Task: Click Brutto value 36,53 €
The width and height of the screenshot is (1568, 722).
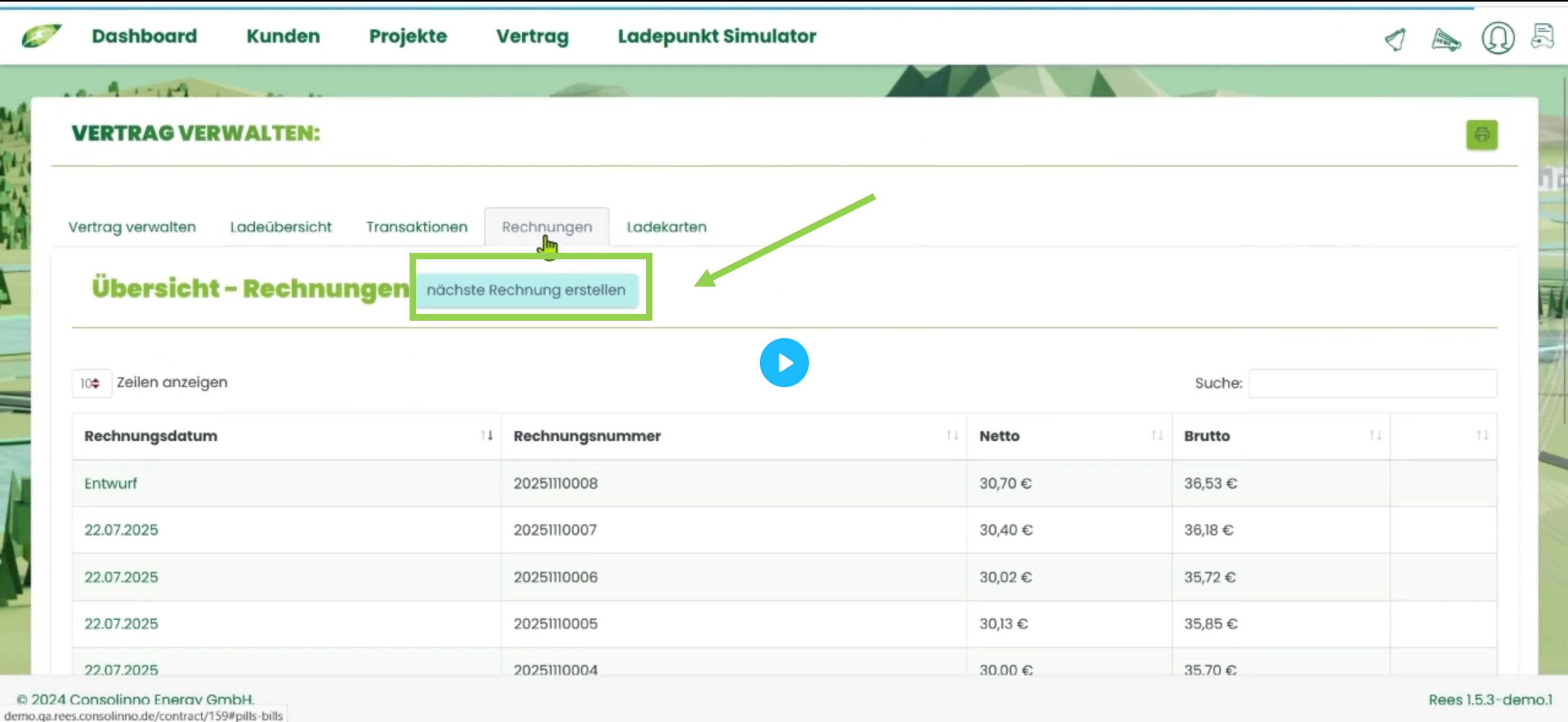Action: 1210,484
